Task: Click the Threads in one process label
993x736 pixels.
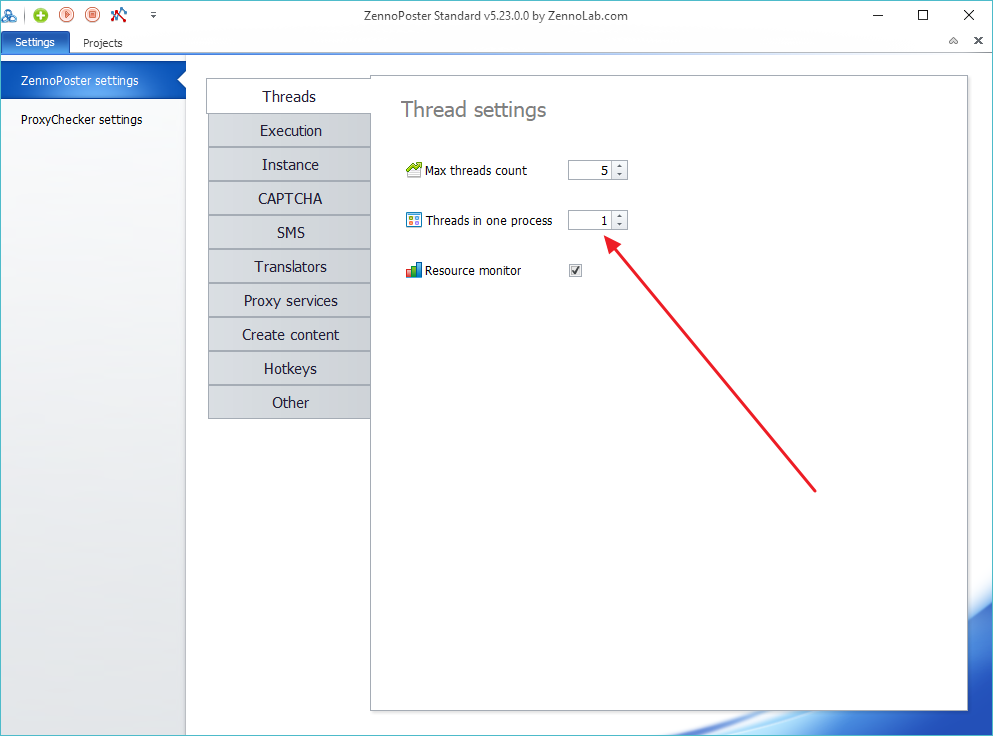Action: [x=489, y=220]
